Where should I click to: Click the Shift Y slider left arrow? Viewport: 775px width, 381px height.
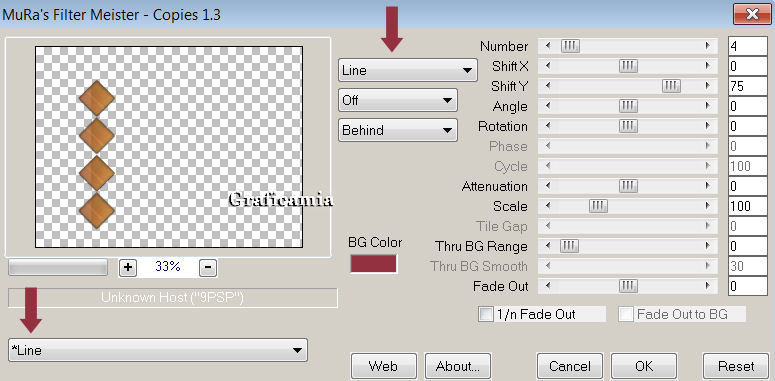(548, 86)
